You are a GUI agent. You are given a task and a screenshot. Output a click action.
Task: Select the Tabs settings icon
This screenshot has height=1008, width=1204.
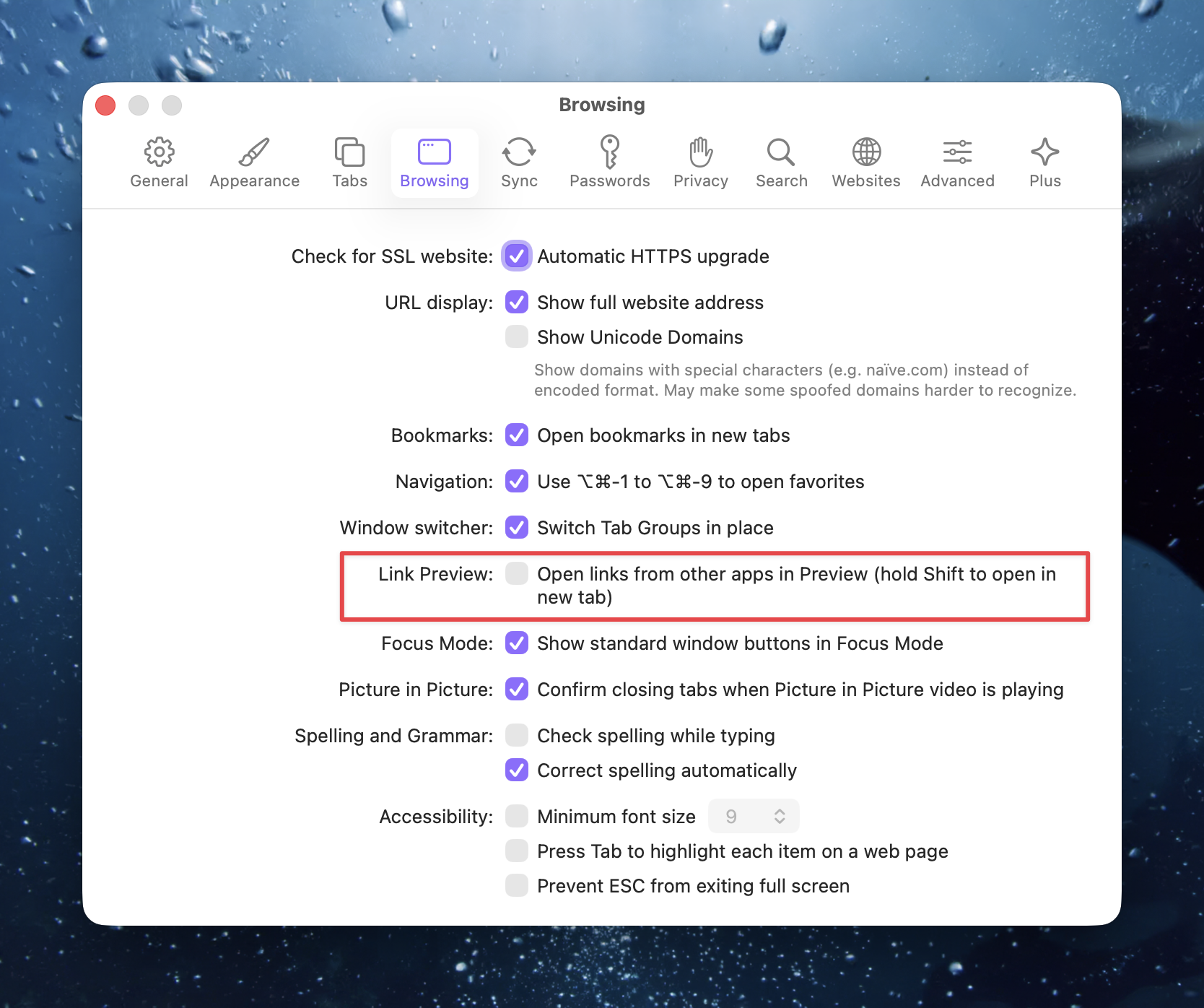coord(349,152)
